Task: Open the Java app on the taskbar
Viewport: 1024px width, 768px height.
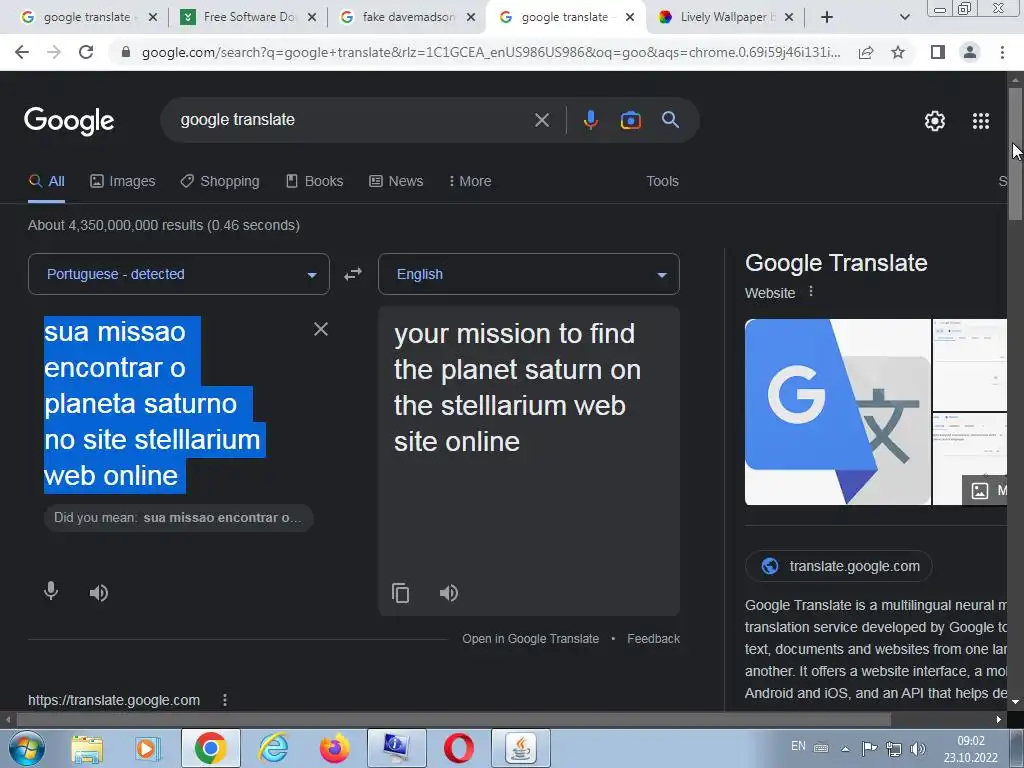Action: point(520,748)
